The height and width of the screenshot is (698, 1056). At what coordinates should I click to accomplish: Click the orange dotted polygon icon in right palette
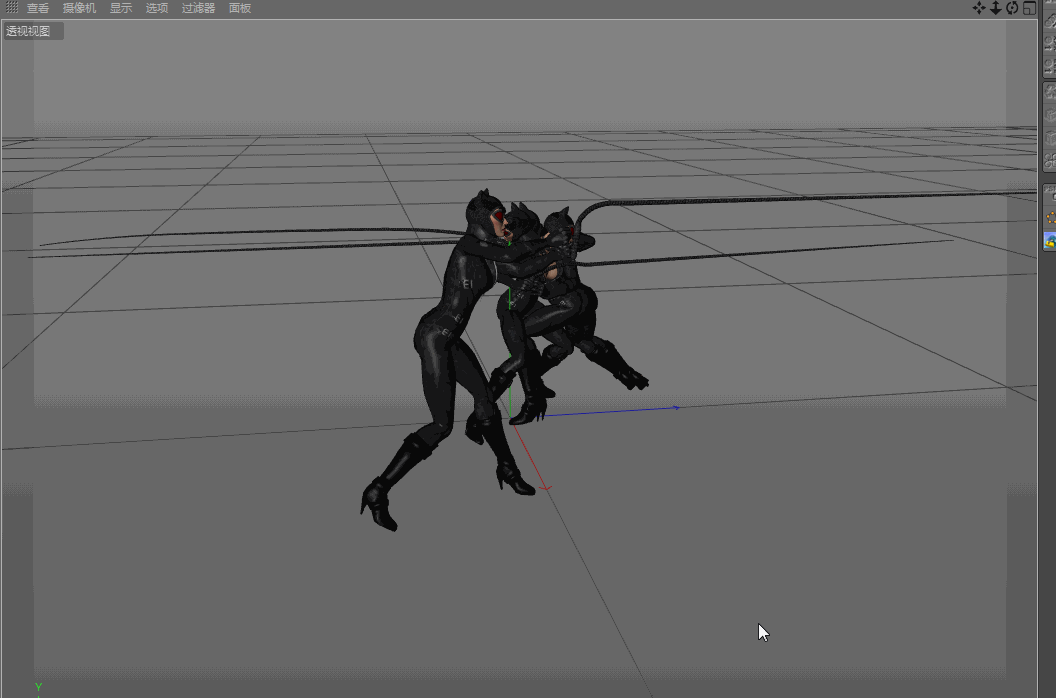coord(1050,218)
